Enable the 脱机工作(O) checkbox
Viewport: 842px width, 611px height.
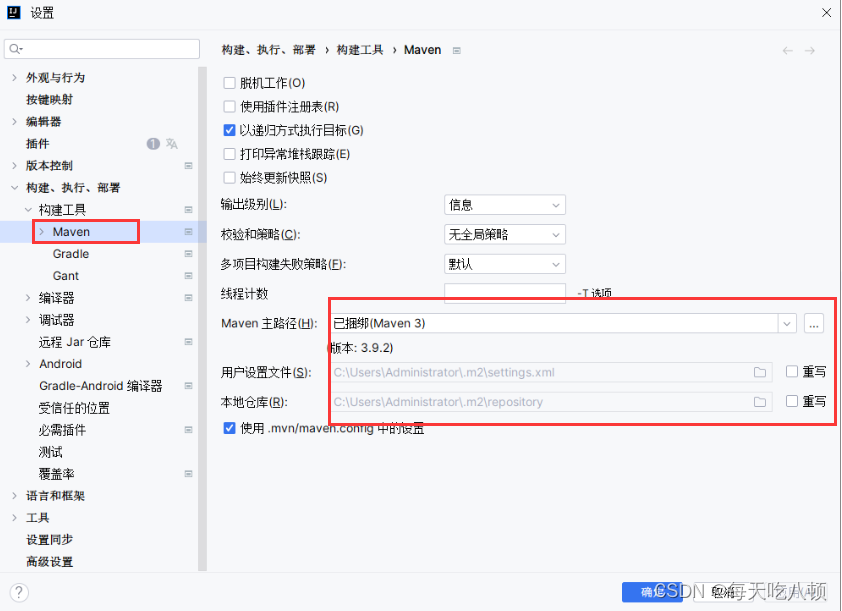pos(229,83)
